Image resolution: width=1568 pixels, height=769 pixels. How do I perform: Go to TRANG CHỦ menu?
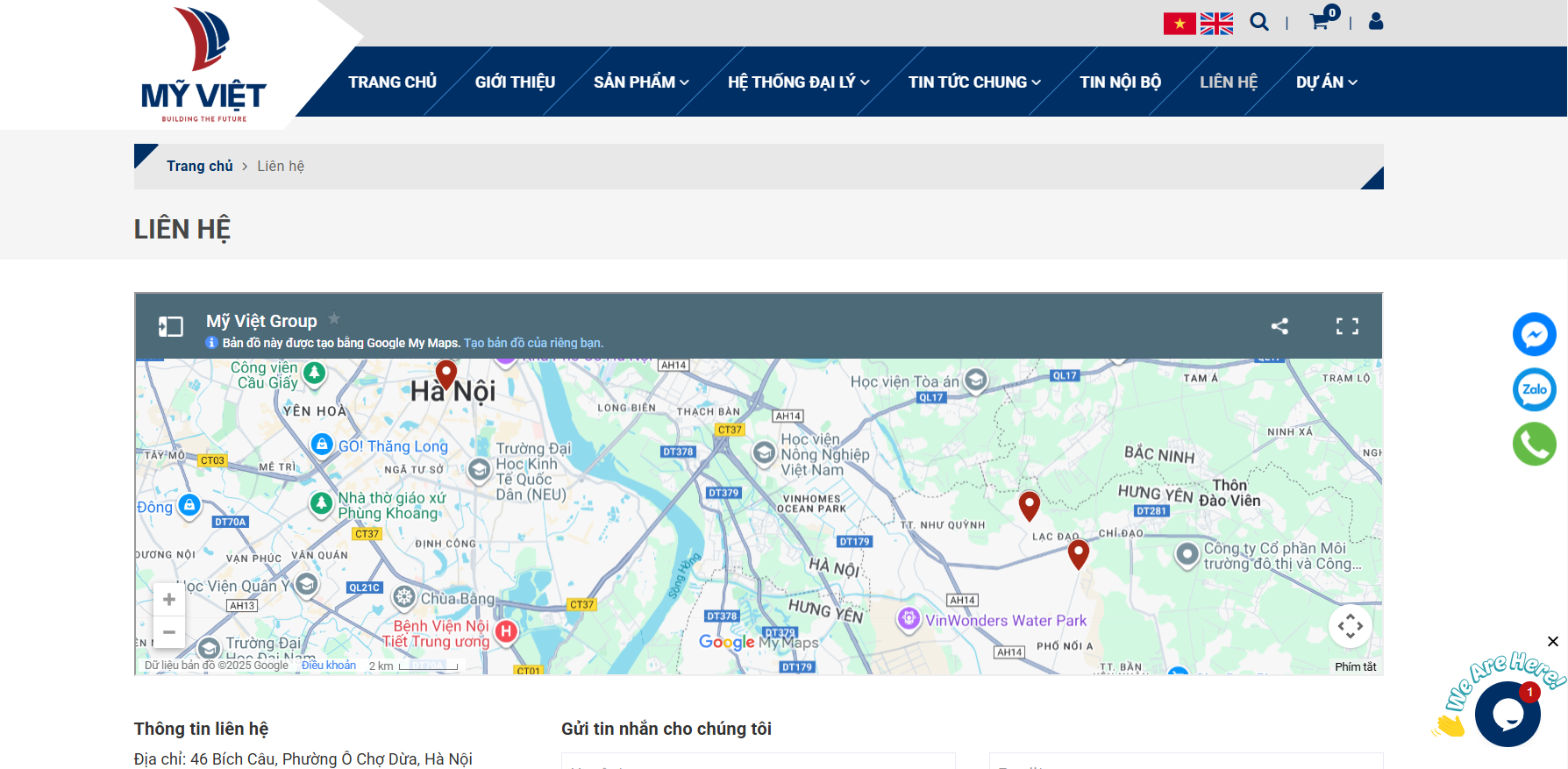[392, 82]
